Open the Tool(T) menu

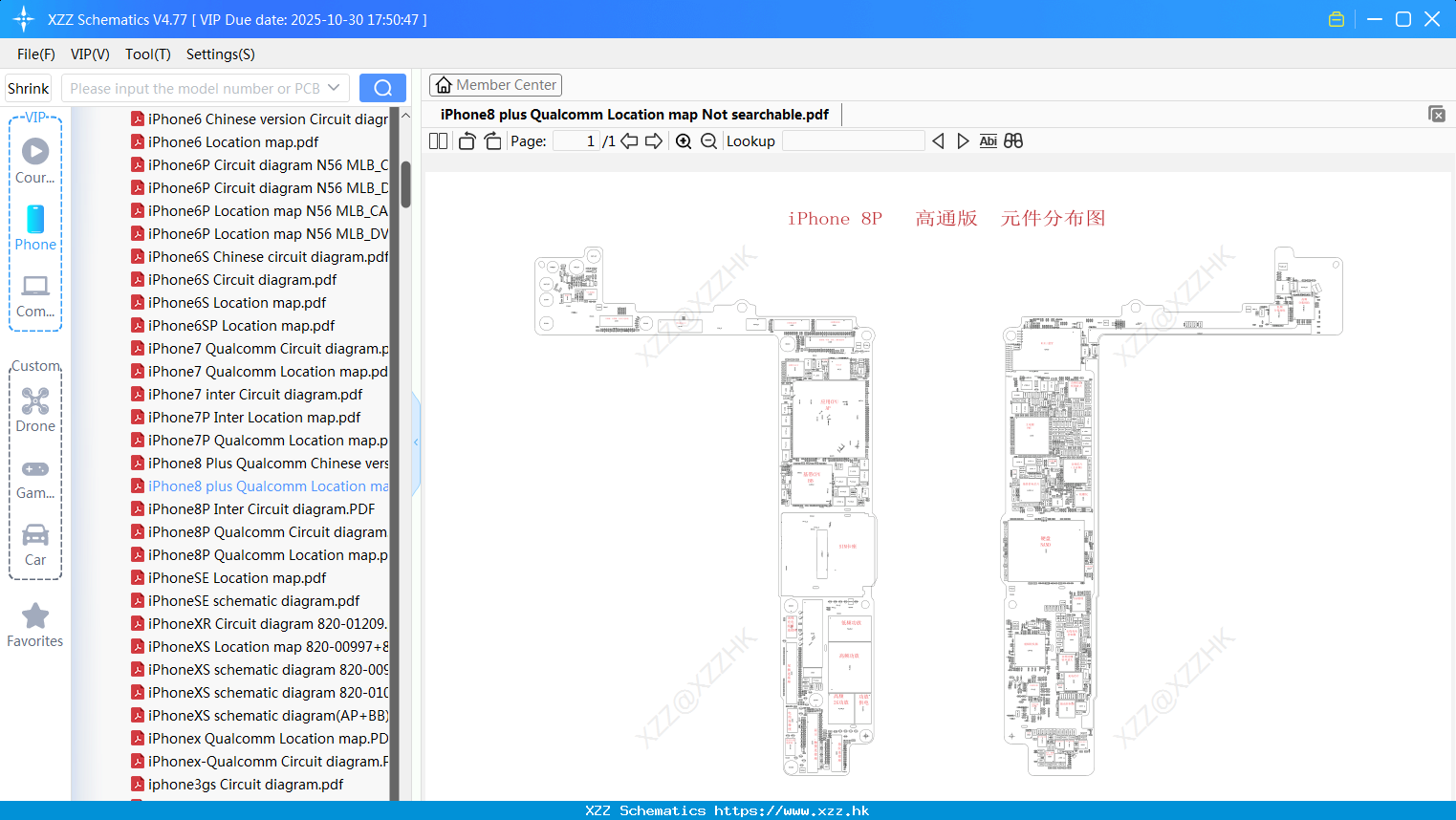click(x=148, y=54)
